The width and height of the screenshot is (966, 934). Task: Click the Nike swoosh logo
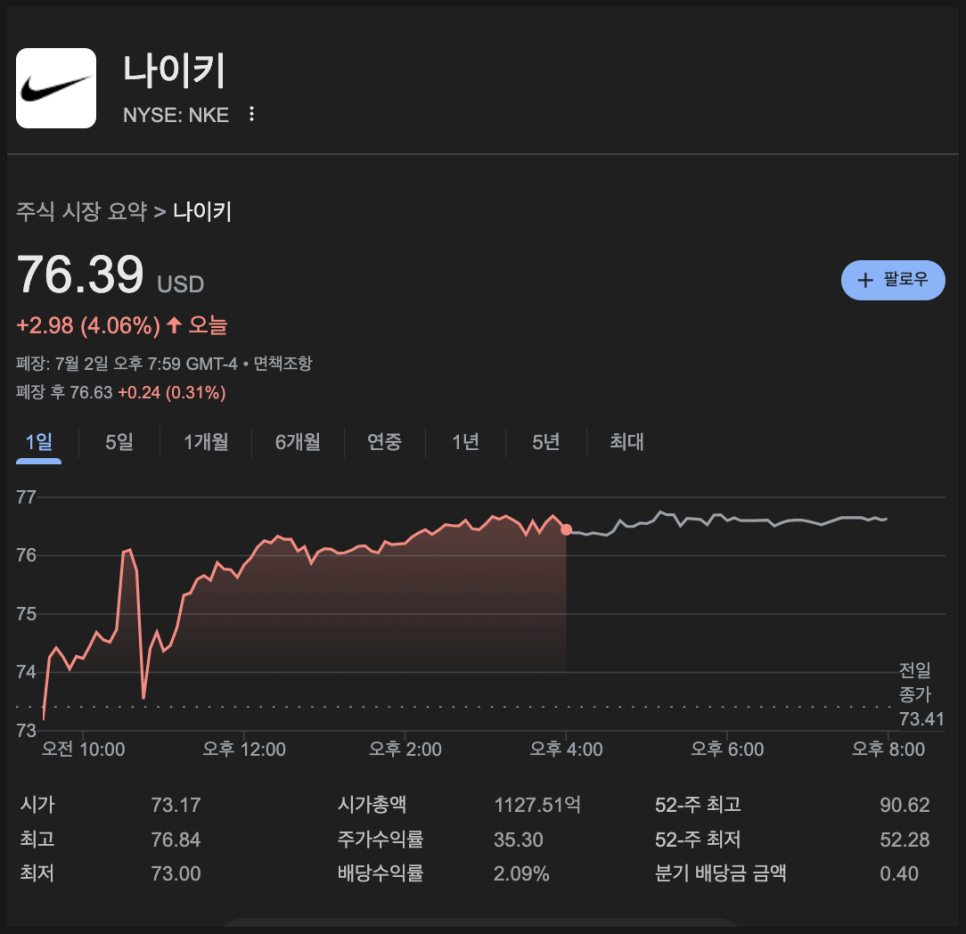56,88
